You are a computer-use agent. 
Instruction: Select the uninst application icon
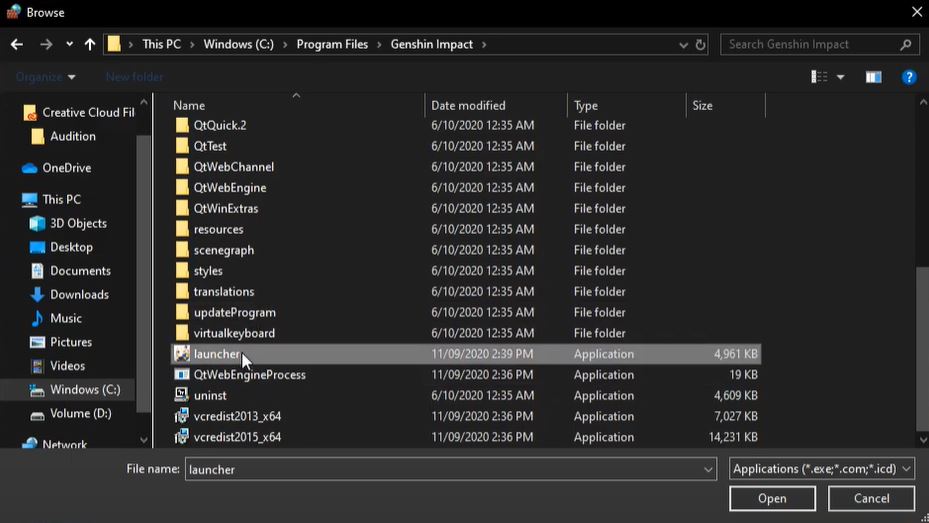point(182,395)
